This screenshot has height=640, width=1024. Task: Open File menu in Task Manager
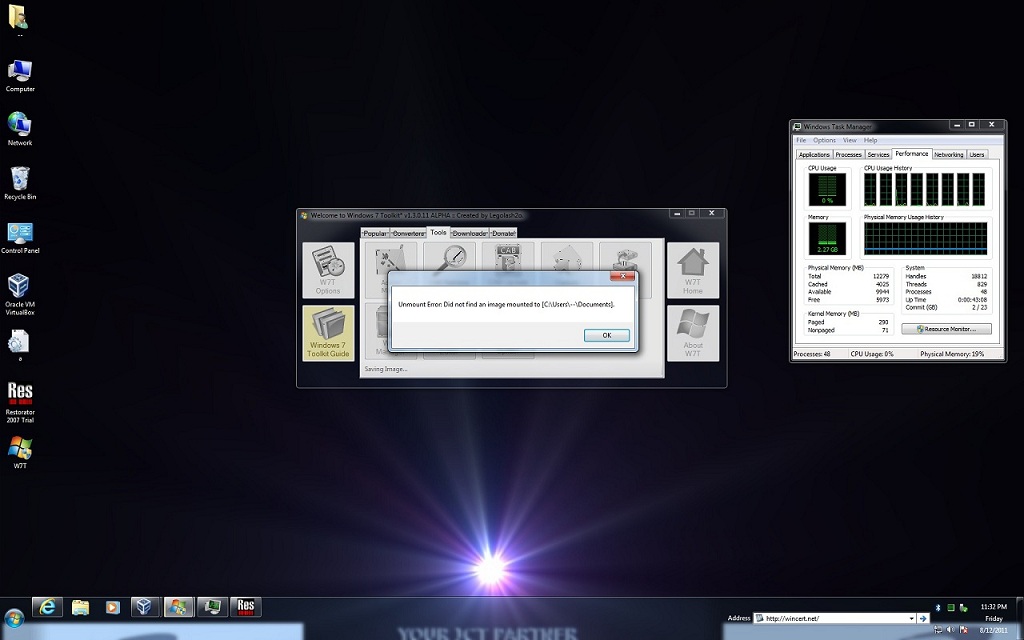coord(801,140)
